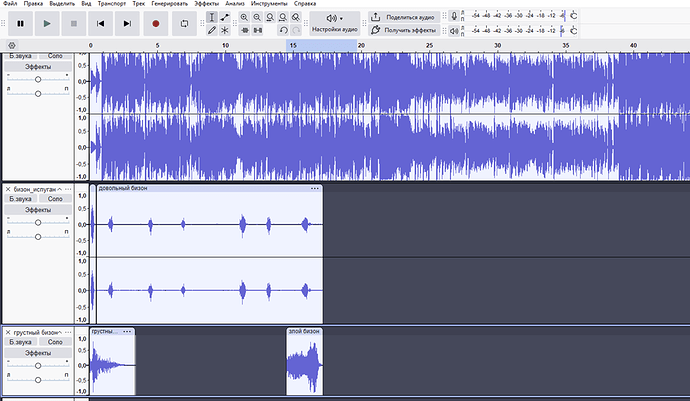Click the Поделиться аудио button
Screen dimensions: 690x401
[x=404, y=17]
